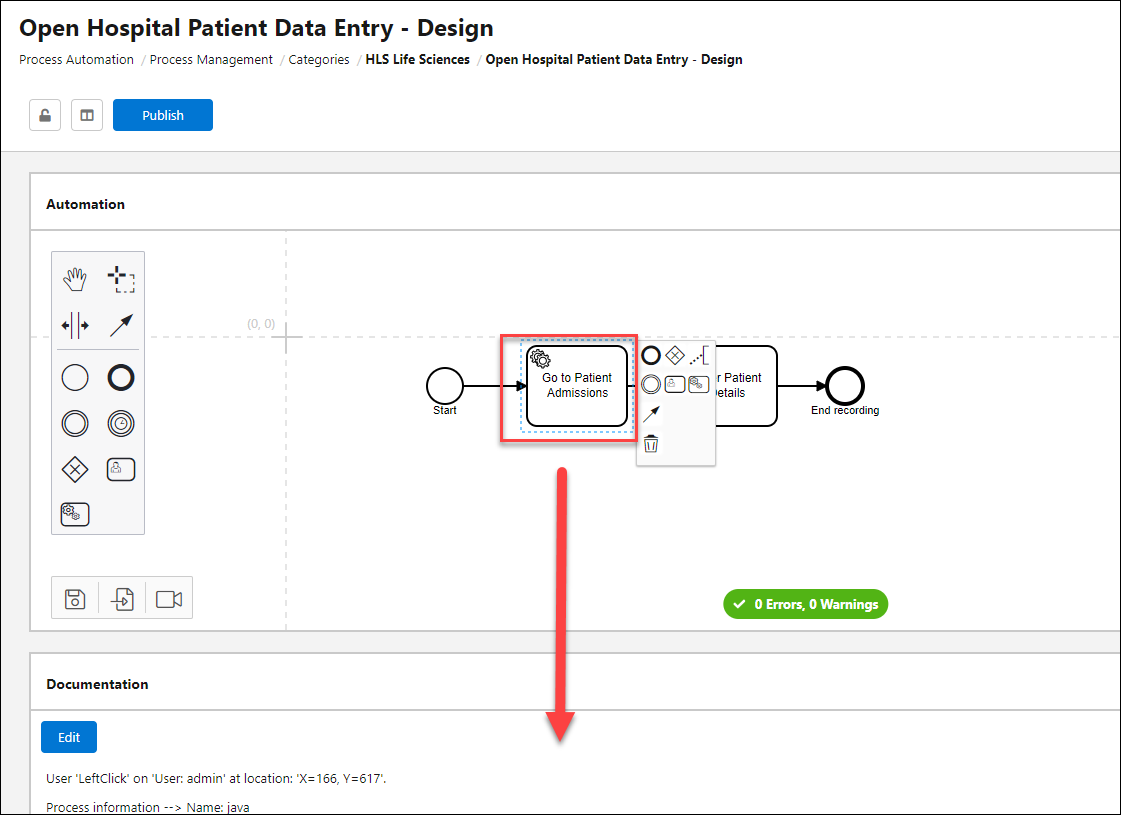Pick the Create end event tool
The width and height of the screenshot is (1121, 815).
coord(120,377)
